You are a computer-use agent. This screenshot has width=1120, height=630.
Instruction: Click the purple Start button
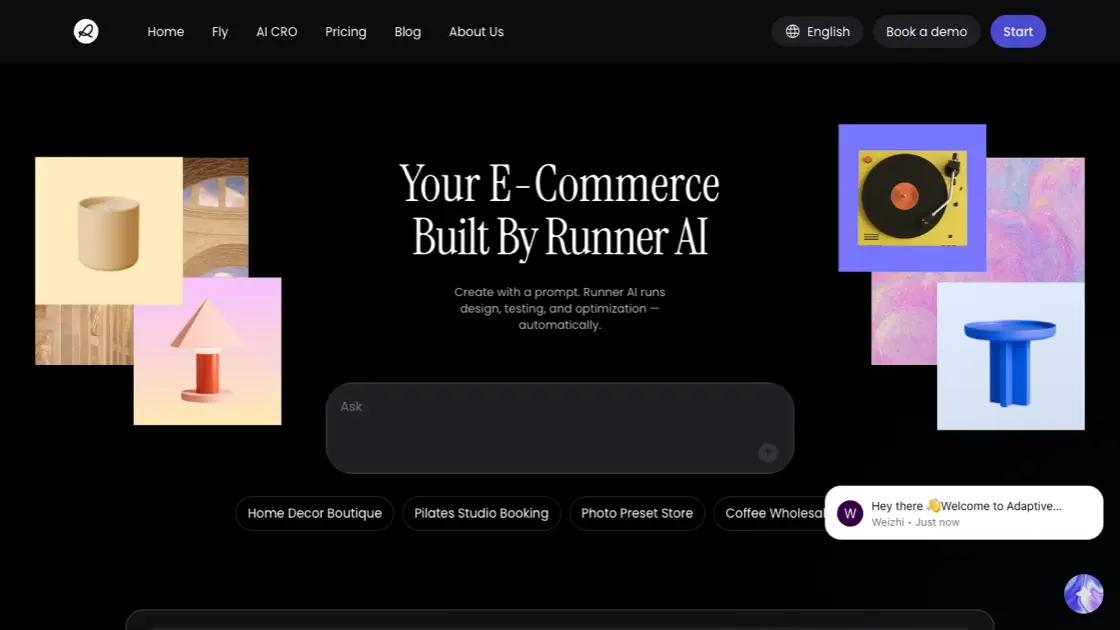coord(1018,31)
